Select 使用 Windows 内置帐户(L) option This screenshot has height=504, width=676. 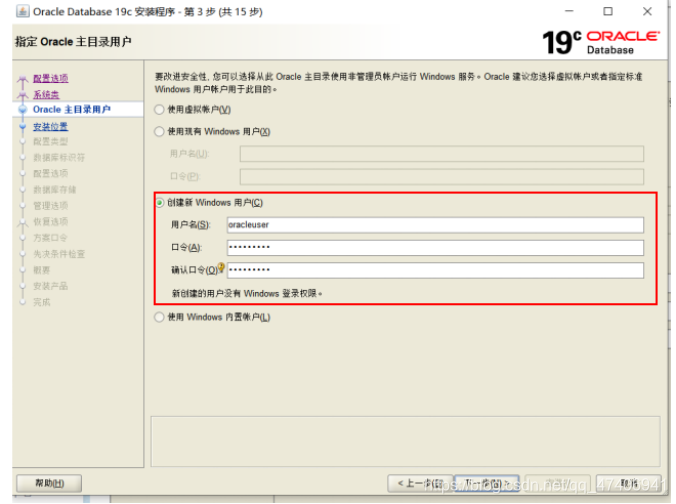coord(160,317)
